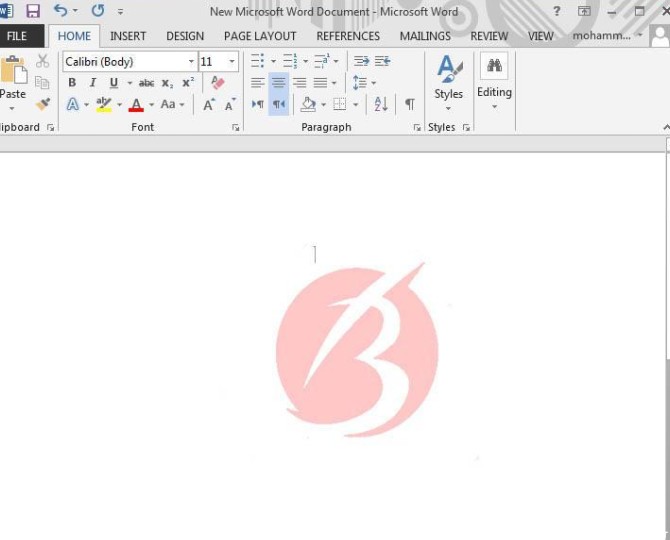Expand the underline style options arrow
Image resolution: width=670 pixels, height=540 pixels.
coord(129,83)
